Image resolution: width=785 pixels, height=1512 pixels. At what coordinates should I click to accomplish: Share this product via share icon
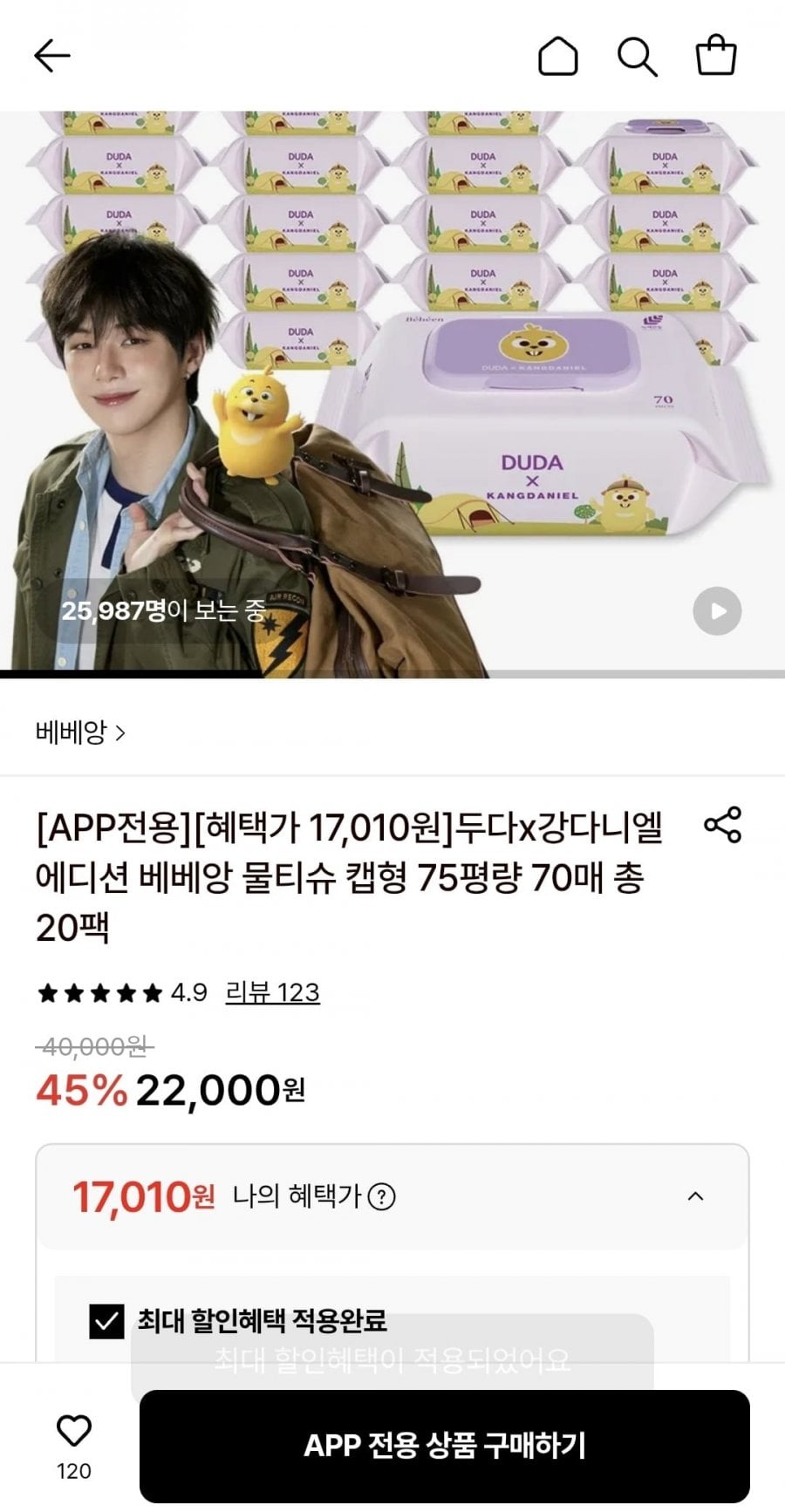click(x=723, y=825)
